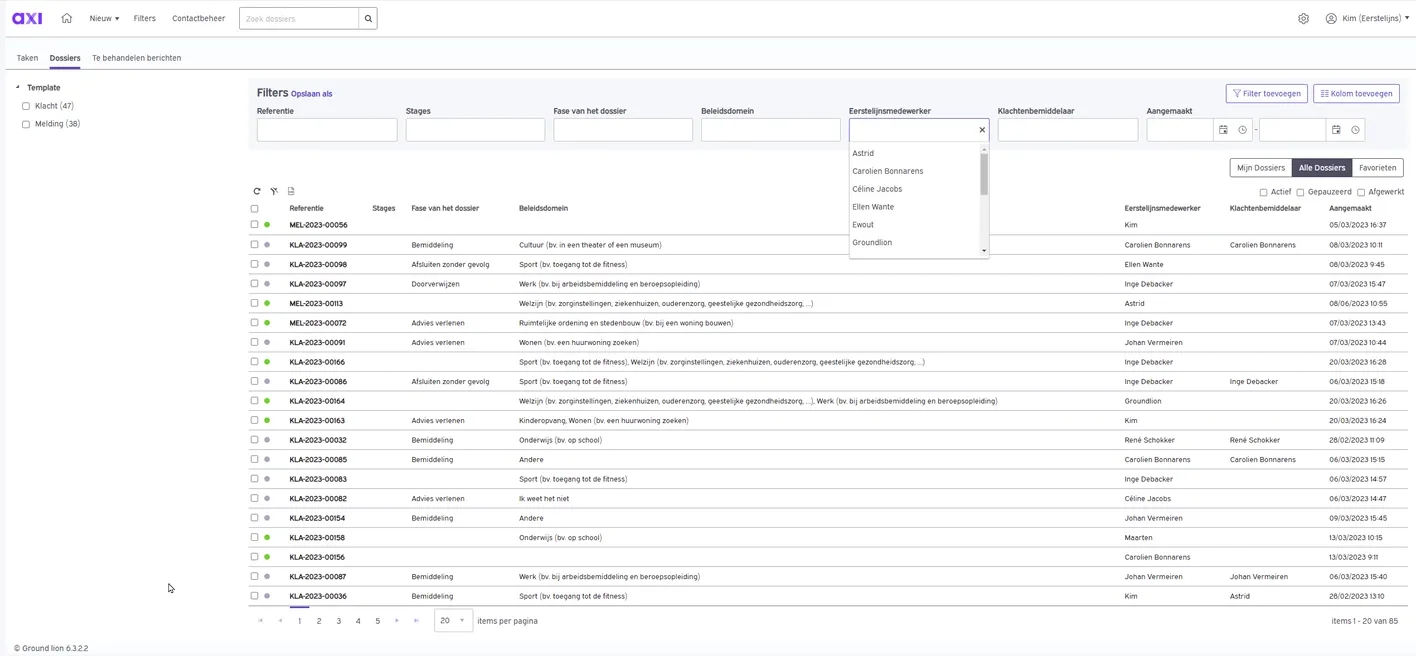Image resolution: width=1416 pixels, height=656 pixels.
Task: Enable the Actief checkbox
Action: 1263,192
